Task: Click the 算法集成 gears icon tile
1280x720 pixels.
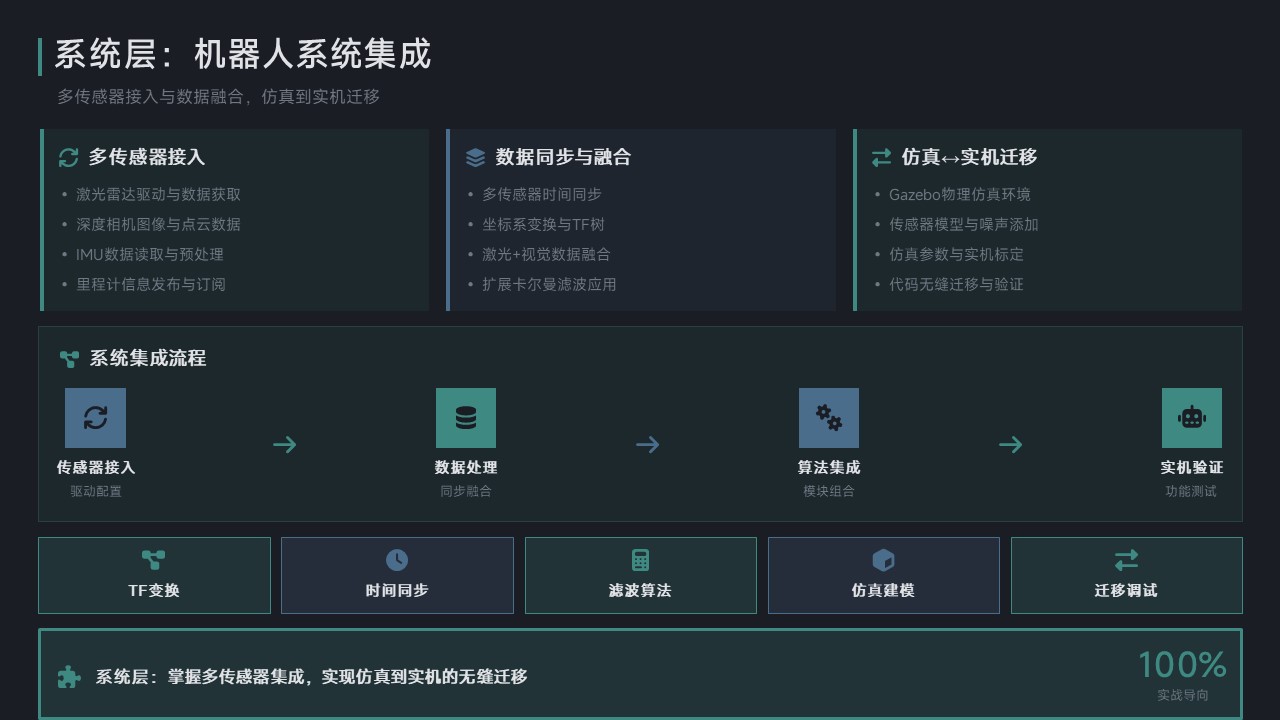Action: click(x=828, y=418)
